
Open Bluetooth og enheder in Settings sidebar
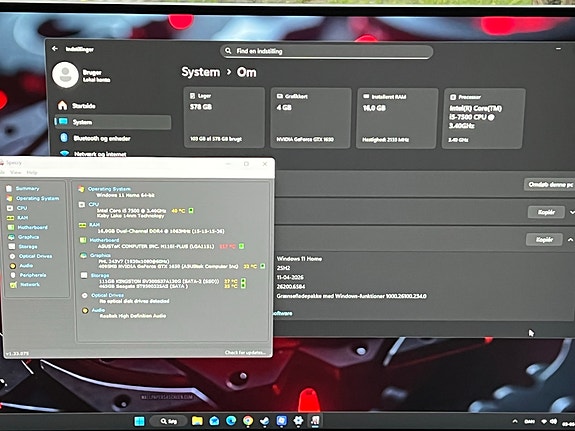click(x=102, y=138)
